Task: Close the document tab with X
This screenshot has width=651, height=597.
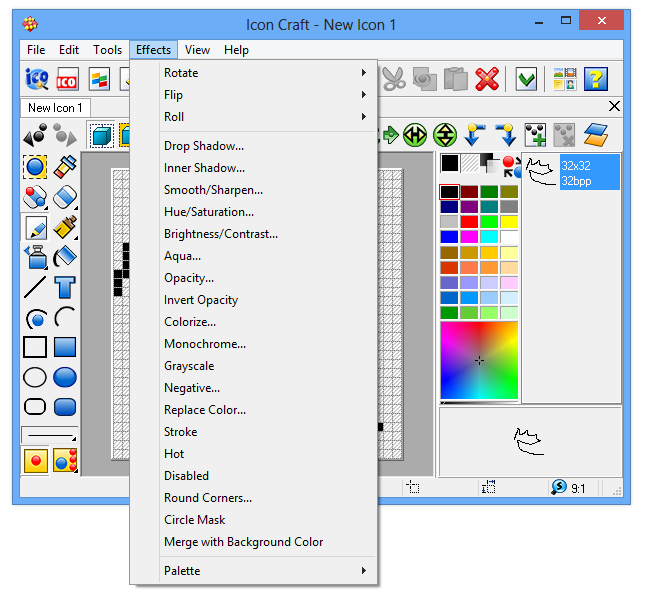Action: pyautogui.click(x=614, y=106)
